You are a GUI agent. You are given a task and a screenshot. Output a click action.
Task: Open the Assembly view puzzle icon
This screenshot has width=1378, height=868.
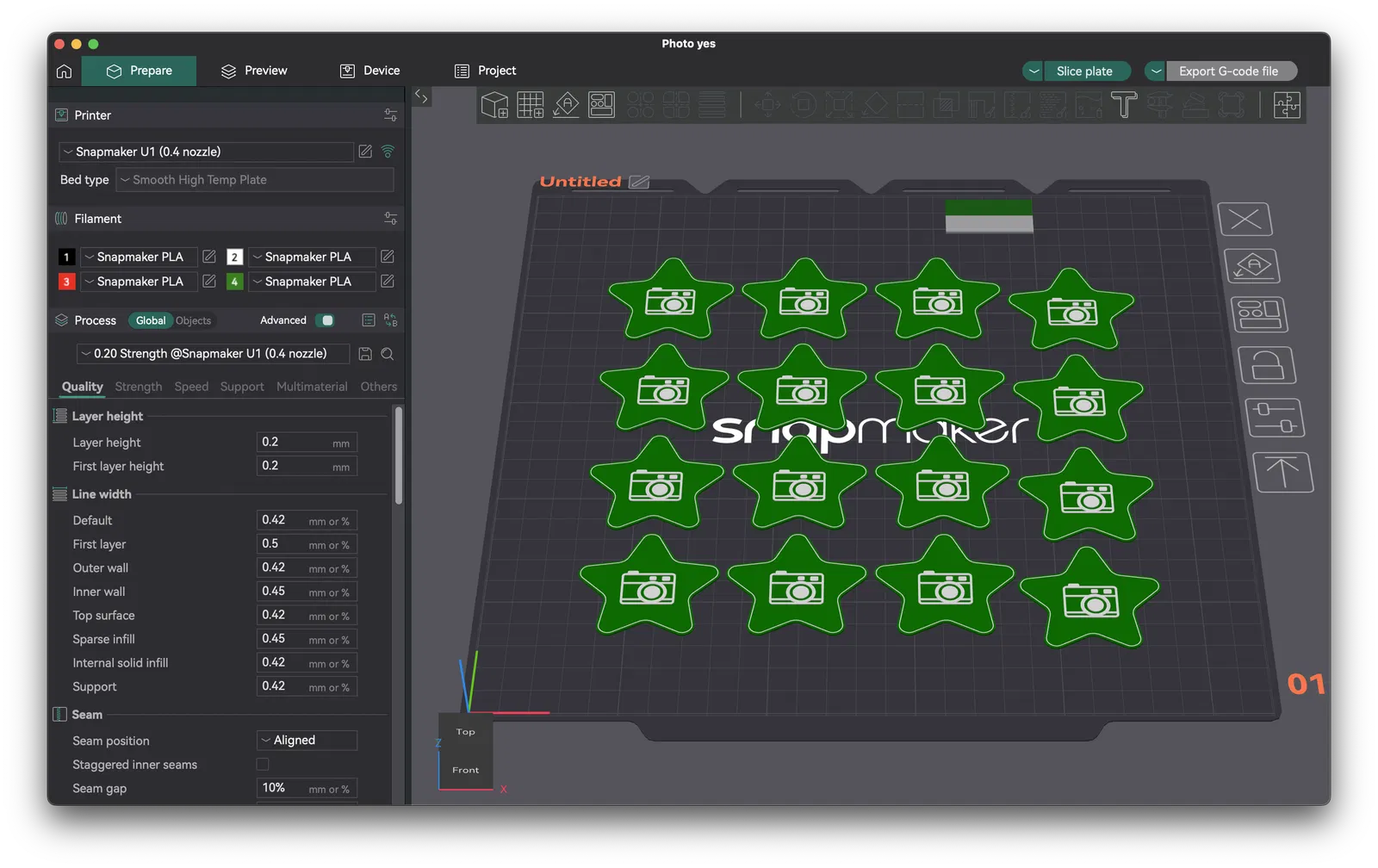tap(1287, 105)
